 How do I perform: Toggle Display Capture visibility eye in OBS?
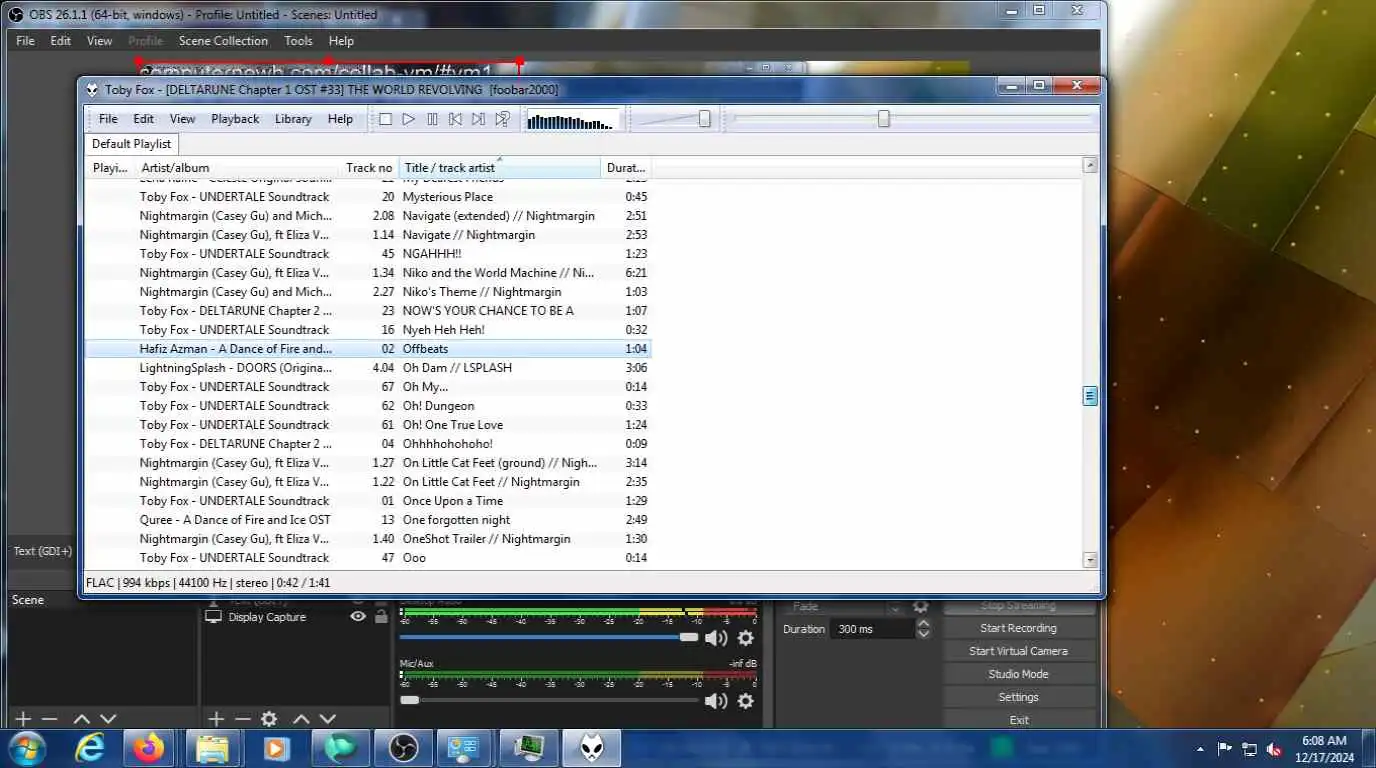click(358, 617)
